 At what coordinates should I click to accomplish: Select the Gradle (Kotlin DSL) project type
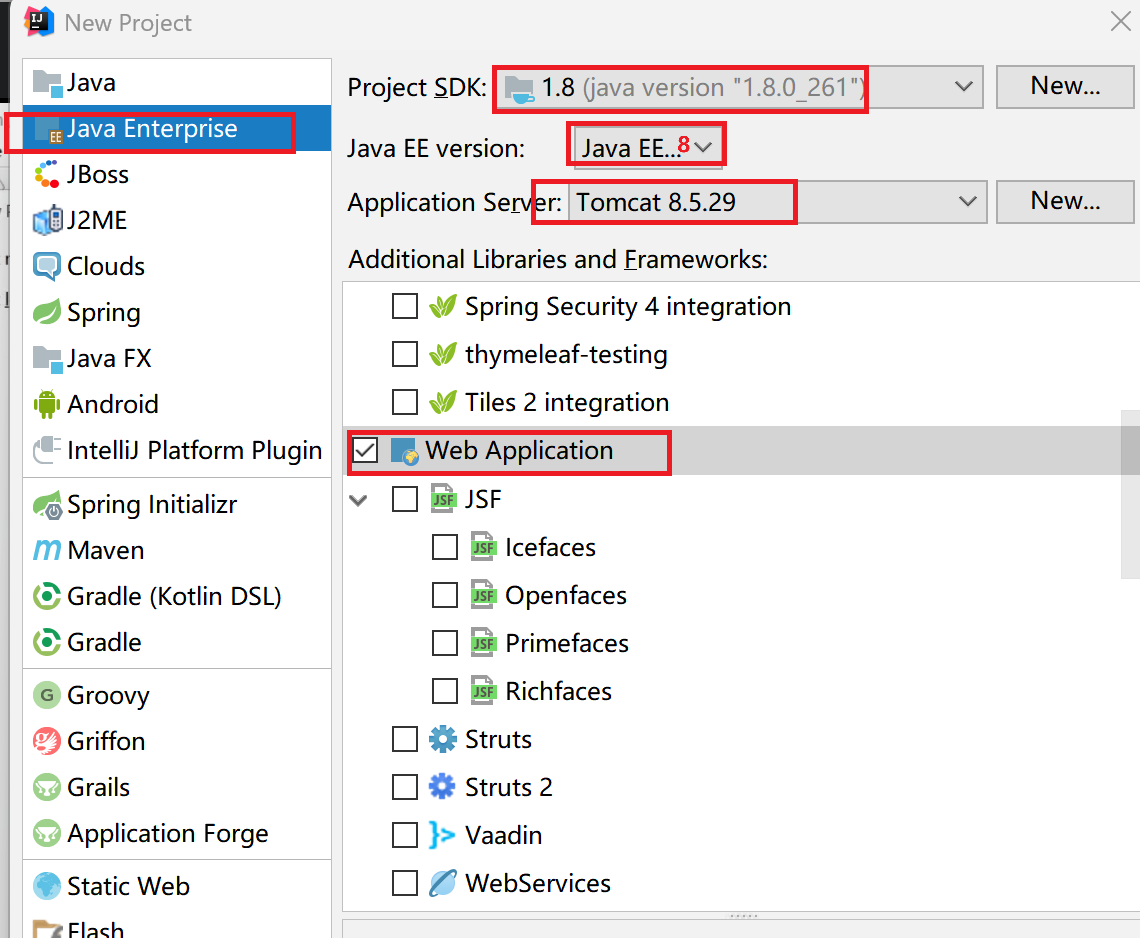(x=177, y=596)
